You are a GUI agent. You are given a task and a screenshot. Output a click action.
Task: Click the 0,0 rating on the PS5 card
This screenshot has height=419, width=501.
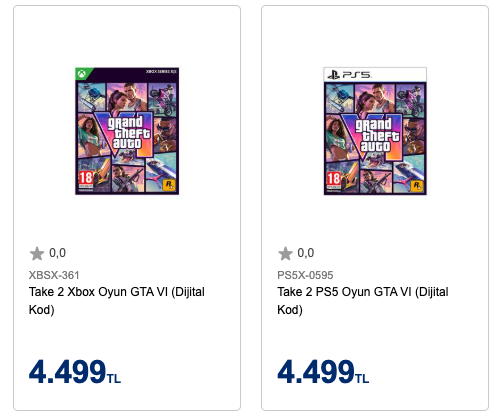pos(306,253)
